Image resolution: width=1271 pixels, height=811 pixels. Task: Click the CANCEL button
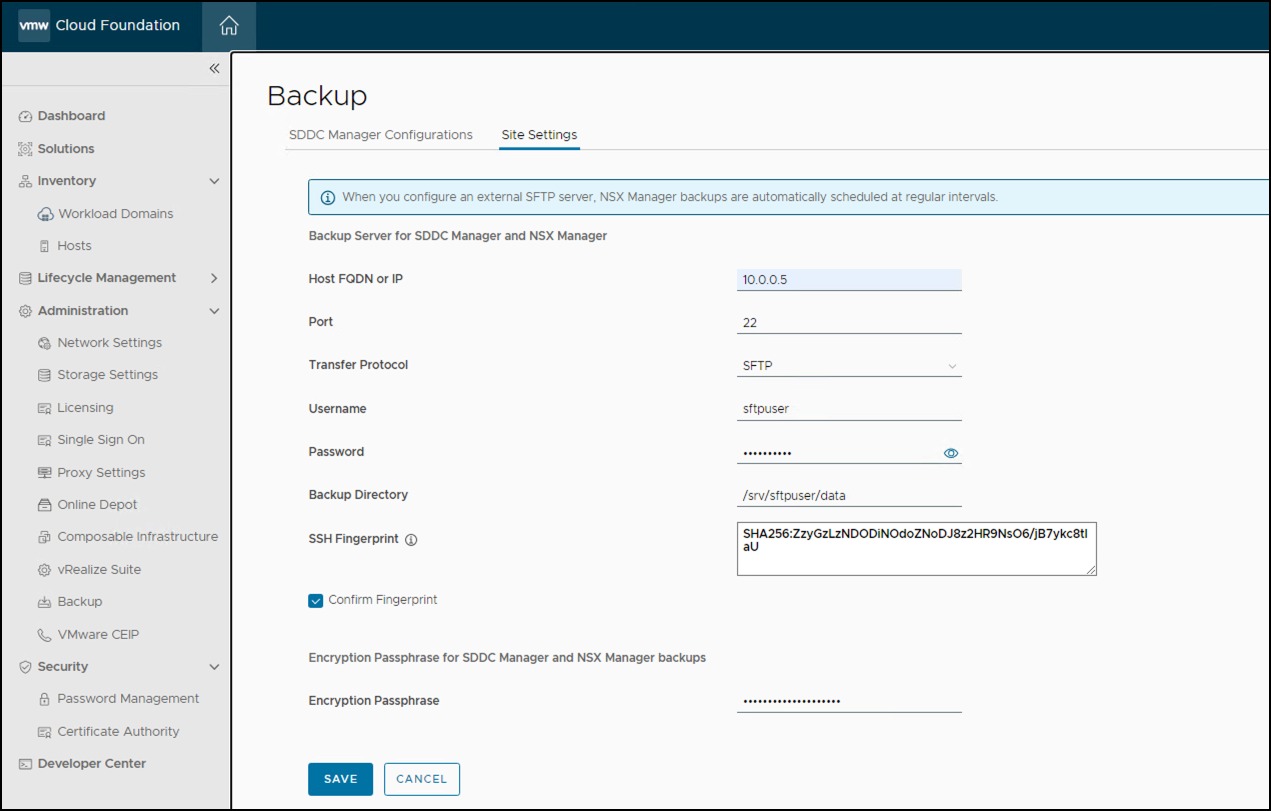[x=422, y=779]
